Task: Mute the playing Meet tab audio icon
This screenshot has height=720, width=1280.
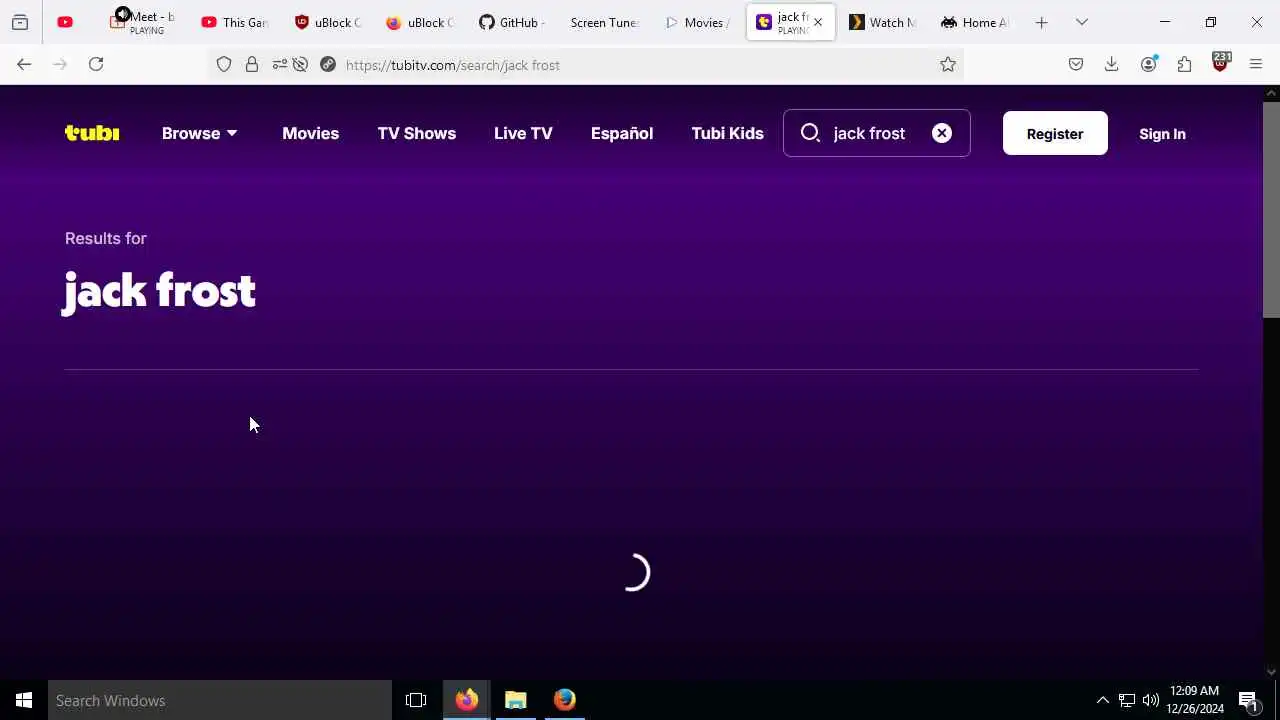Action: [x=122, y=14]
